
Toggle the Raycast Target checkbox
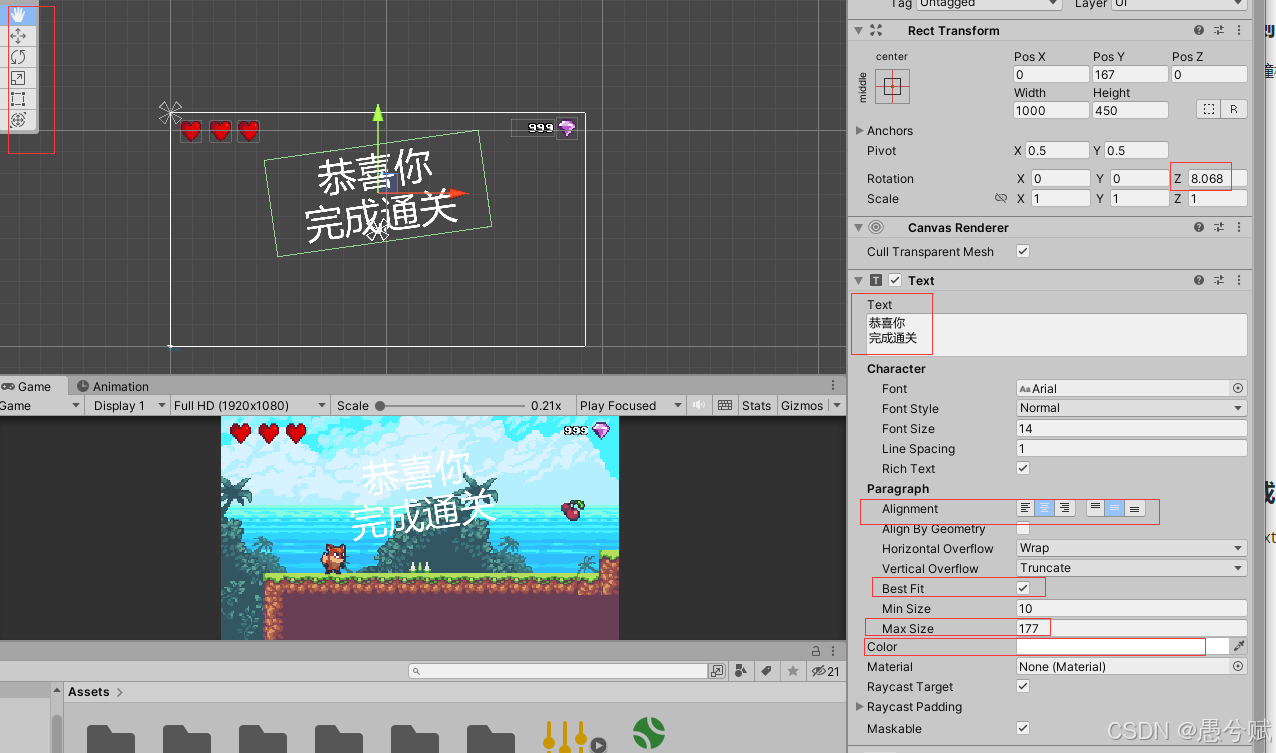pyautogui.click(x=1023, y=686)
